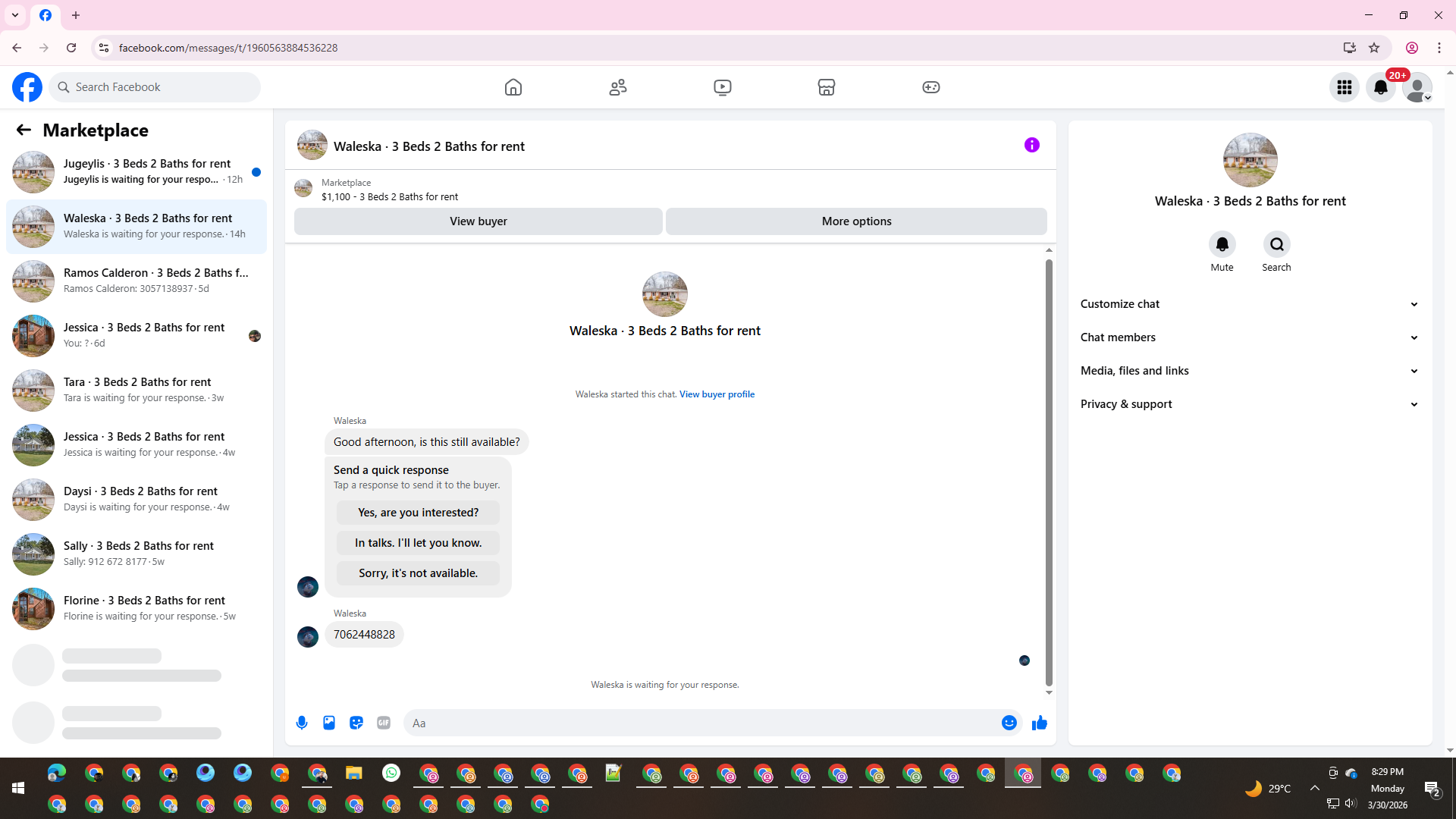Send a thumbs up like
The width and height of the screenshot is (1456, 819).
pyautogui.click(x=1040, y=723)
